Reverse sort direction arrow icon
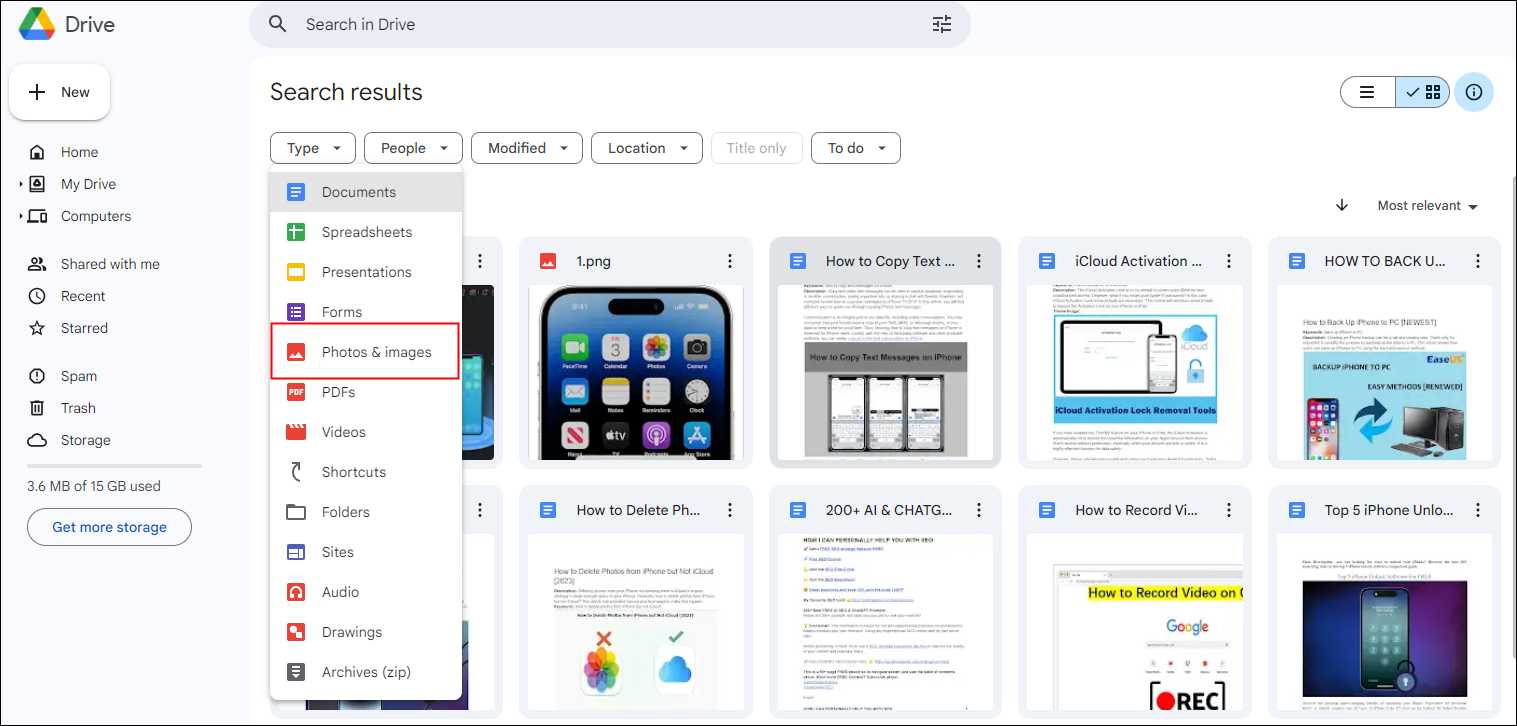Screen dimensions: 1517x726 (1342, 205)
